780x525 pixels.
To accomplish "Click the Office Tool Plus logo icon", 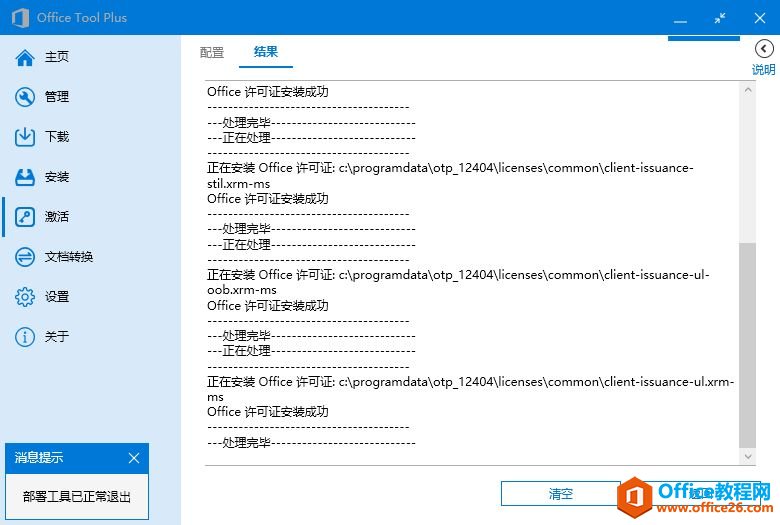I will [x=20, y=18].
